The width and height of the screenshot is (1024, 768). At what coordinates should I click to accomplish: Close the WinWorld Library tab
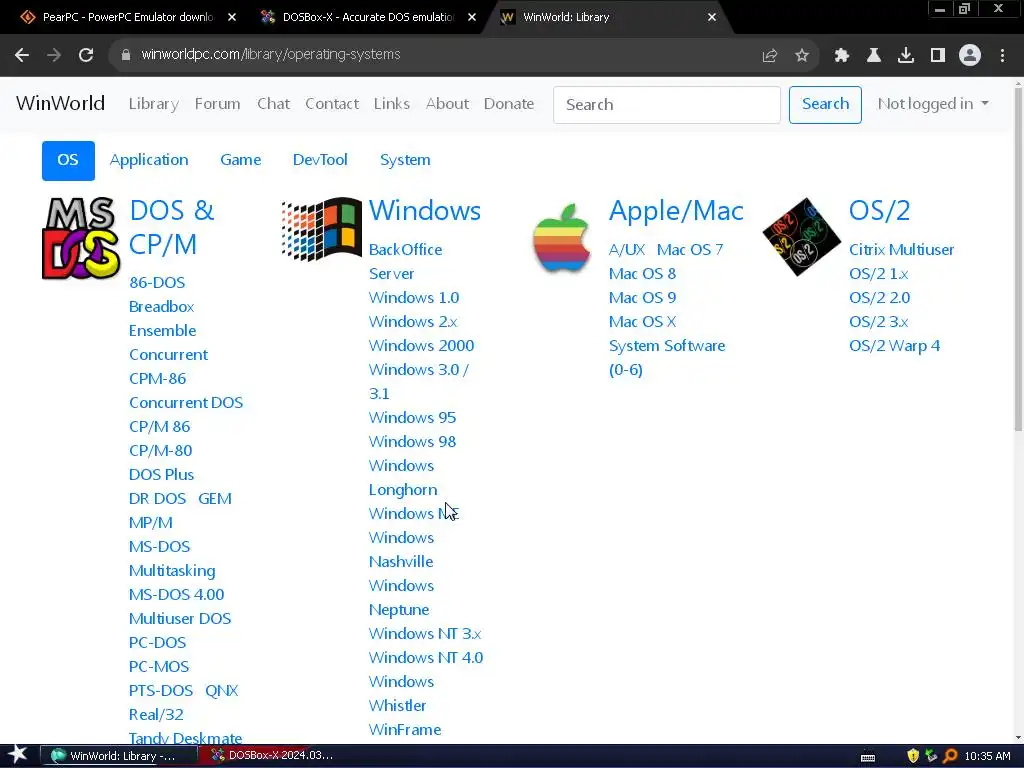[x=712, y=18]
